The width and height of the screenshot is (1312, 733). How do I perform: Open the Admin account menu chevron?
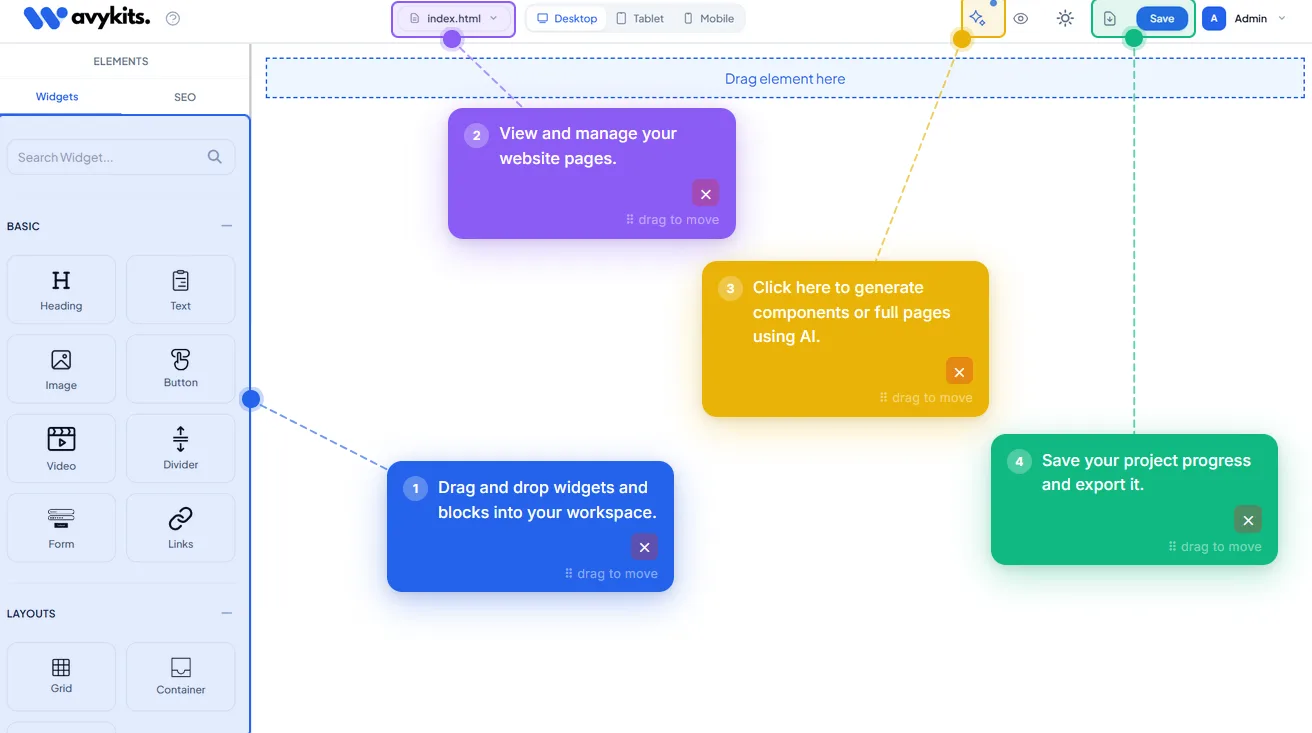[1282, 18]
